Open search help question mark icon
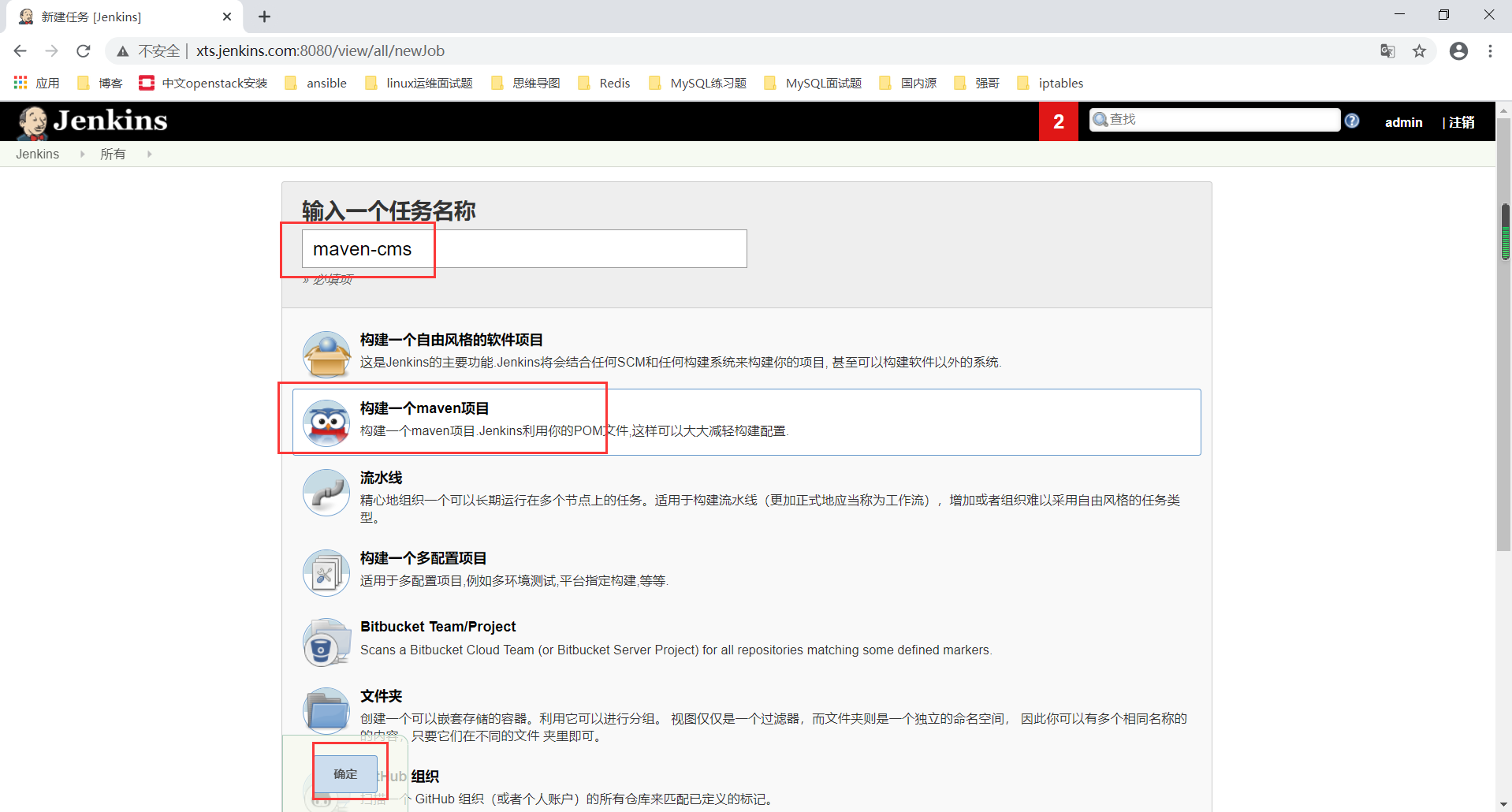Image resolution: width=1512 pixels, height=812 pixels. (x=1352, y=121)
